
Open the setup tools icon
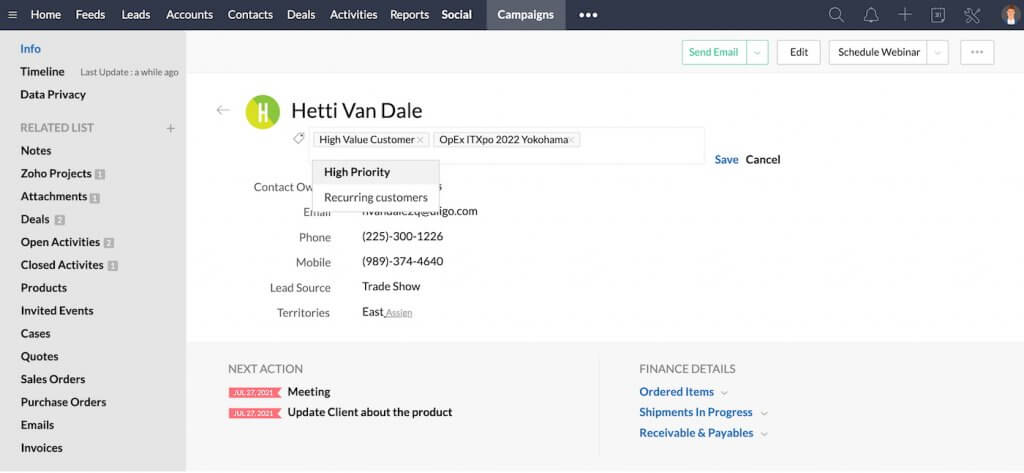[972, 15]
